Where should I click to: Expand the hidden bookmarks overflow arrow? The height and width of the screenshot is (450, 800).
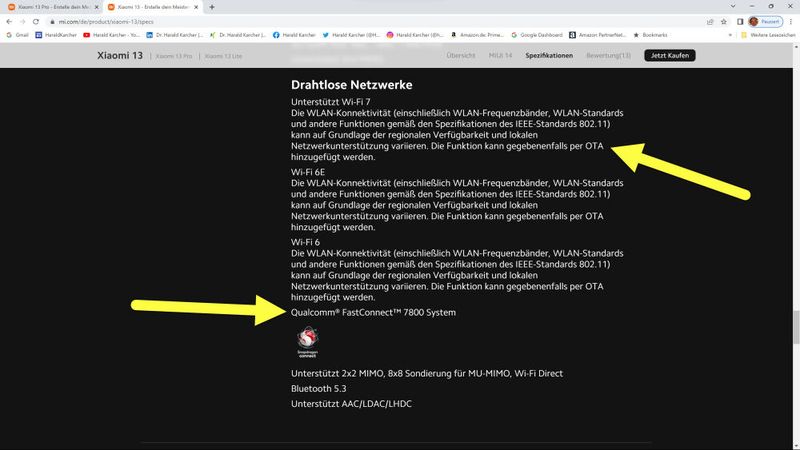[x=730, y=35]
